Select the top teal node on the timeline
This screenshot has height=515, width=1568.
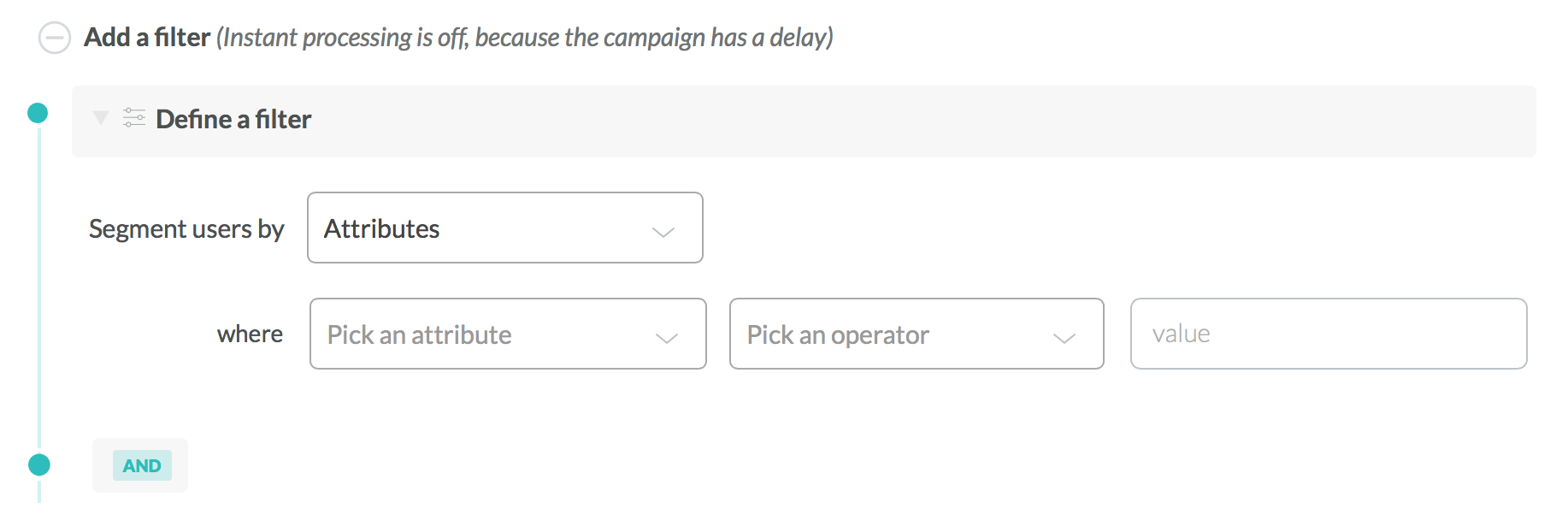pyautogui.click(x=37, y=112)
